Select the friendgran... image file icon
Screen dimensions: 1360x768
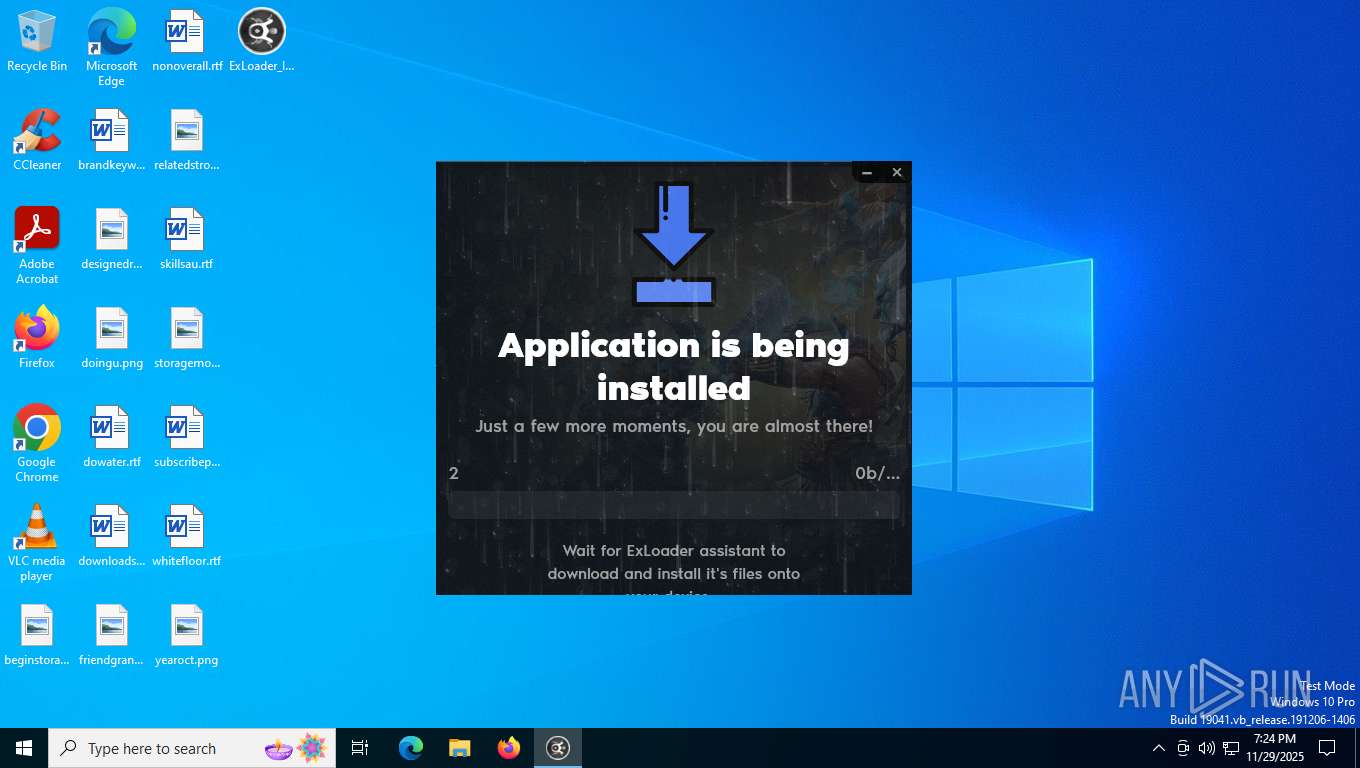[x=111, y=635]
